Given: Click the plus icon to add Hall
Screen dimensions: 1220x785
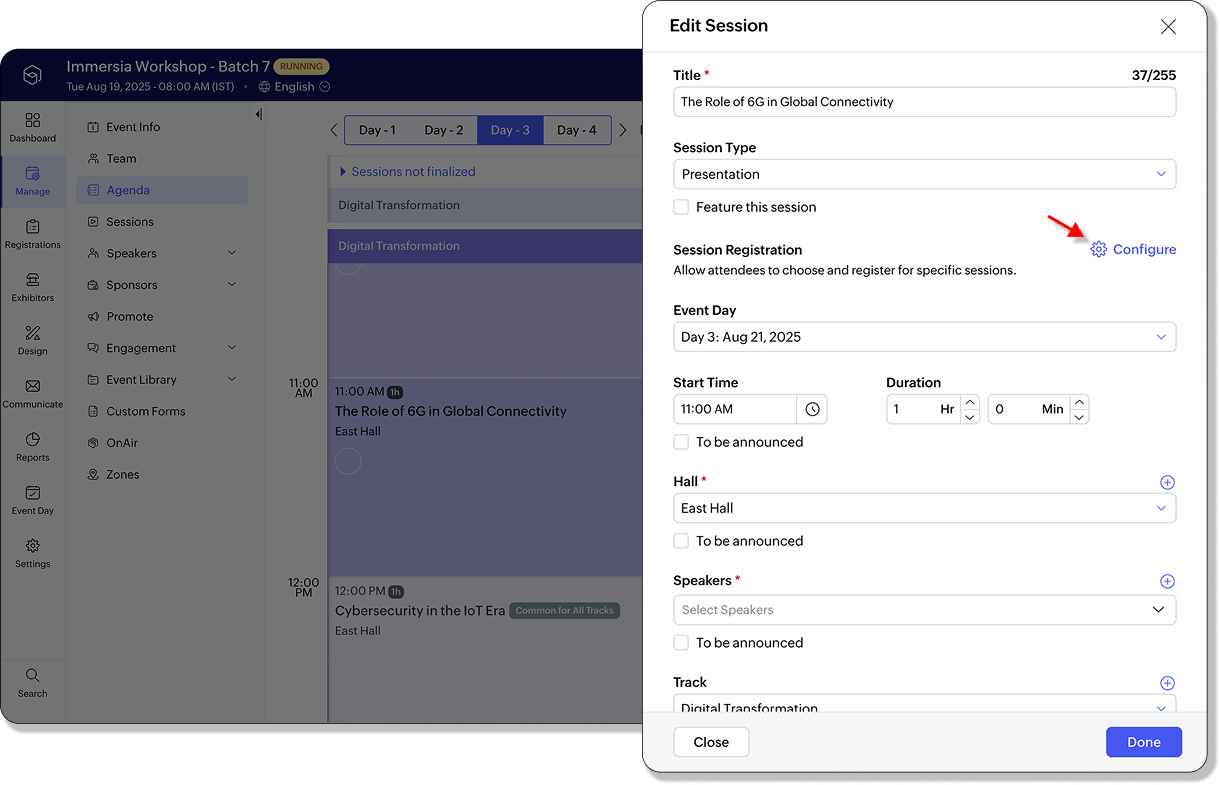Looking at the screenshot, I should click(1166, 482).
